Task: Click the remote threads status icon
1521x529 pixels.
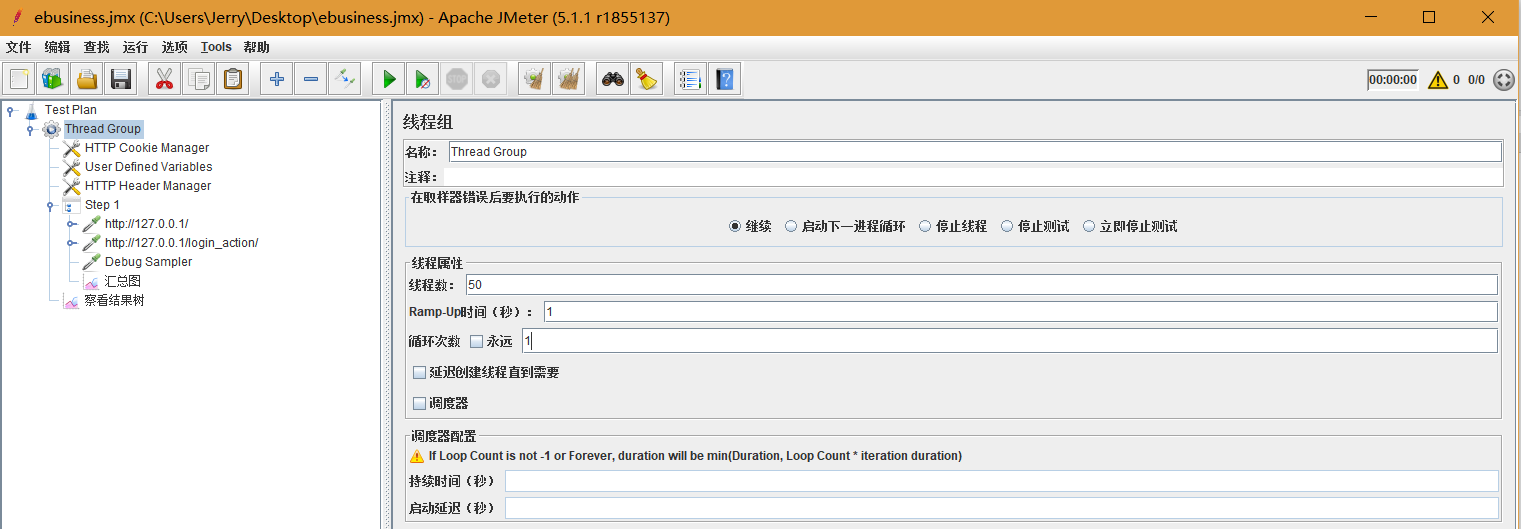Action: pos(1503,80)
